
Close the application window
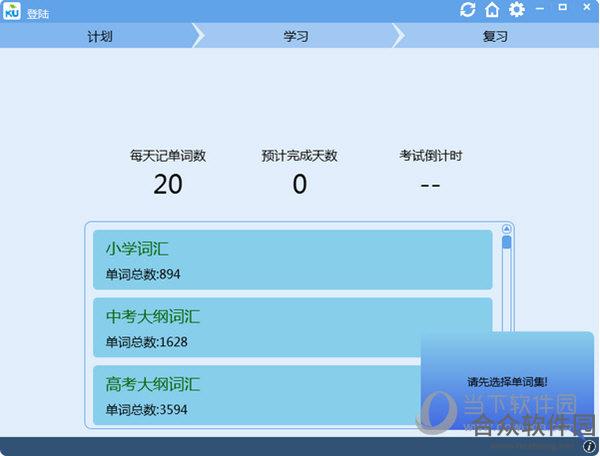pos(587,7)
